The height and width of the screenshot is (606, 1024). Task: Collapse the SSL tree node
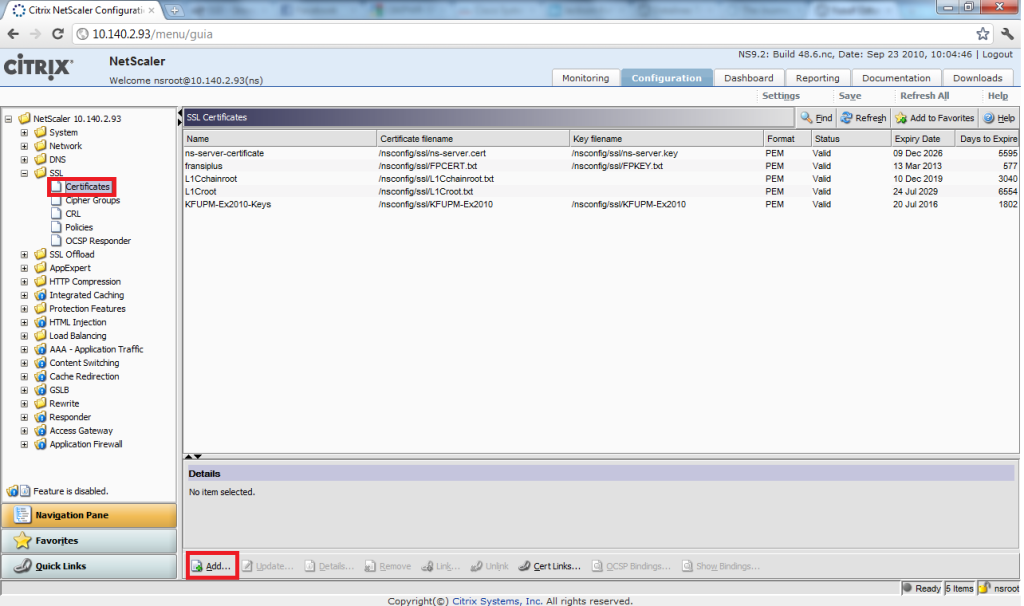[24, 173]
